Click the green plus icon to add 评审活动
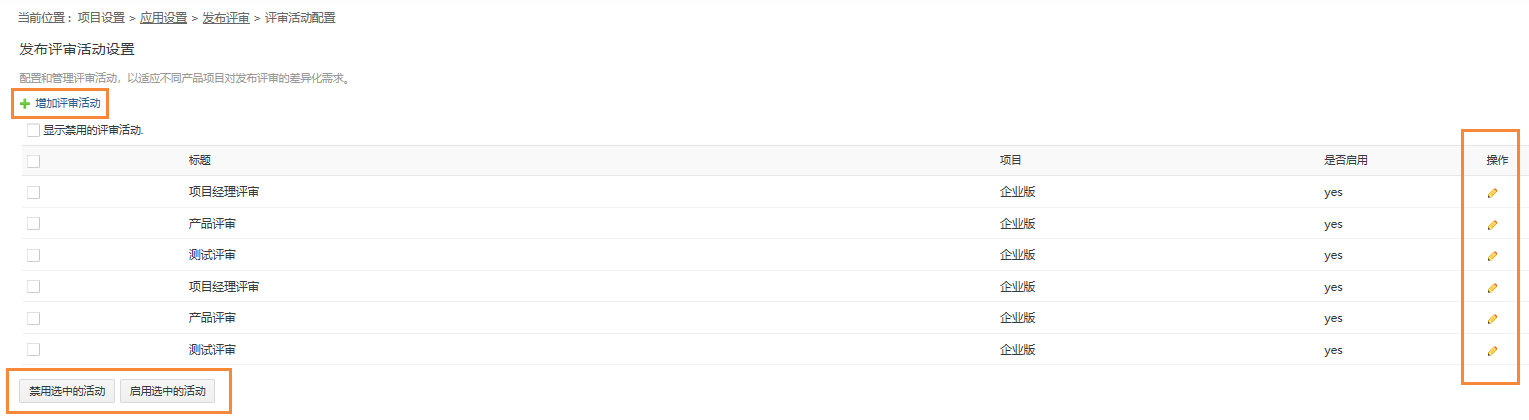This screenshot has width=1529, height=420. point(25,103)
